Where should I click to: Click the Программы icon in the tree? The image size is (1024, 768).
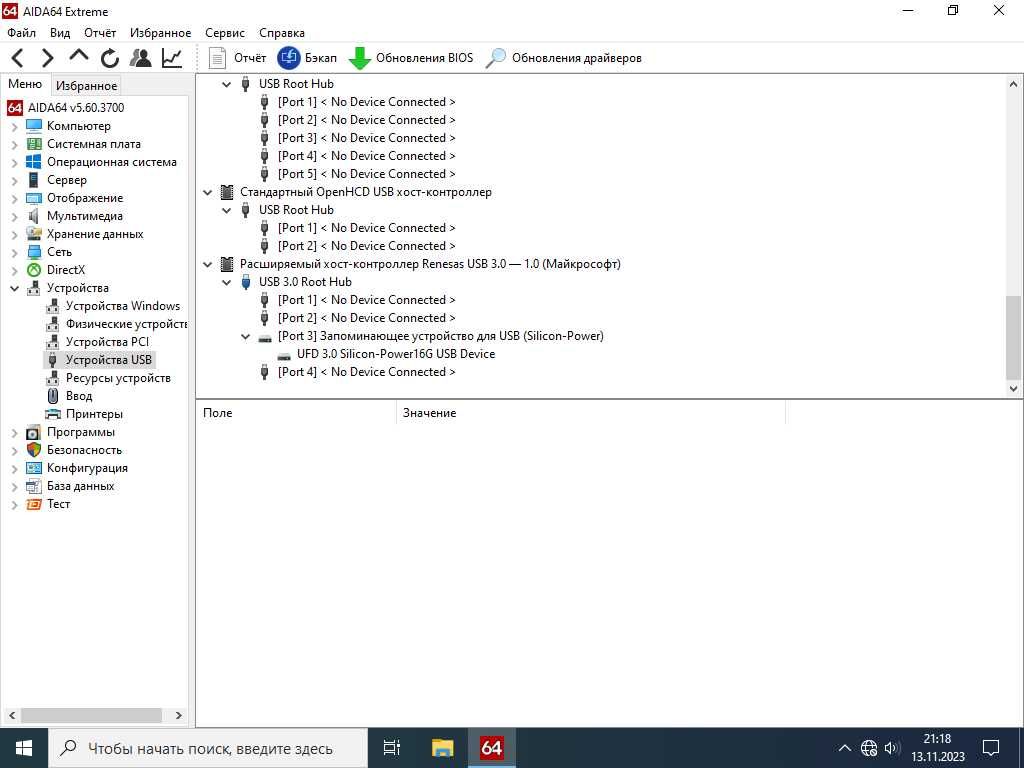pyautogui.click(x=34, y=432)
